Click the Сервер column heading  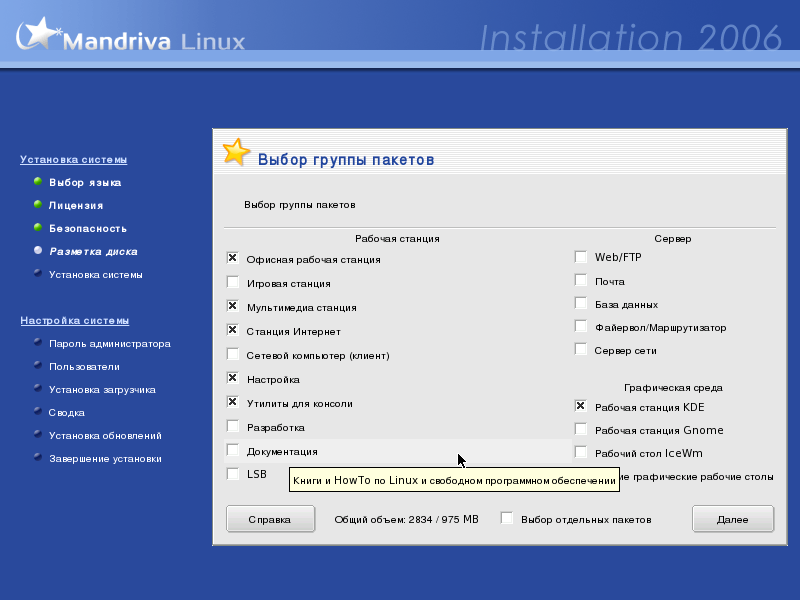(x=672, y=239)
